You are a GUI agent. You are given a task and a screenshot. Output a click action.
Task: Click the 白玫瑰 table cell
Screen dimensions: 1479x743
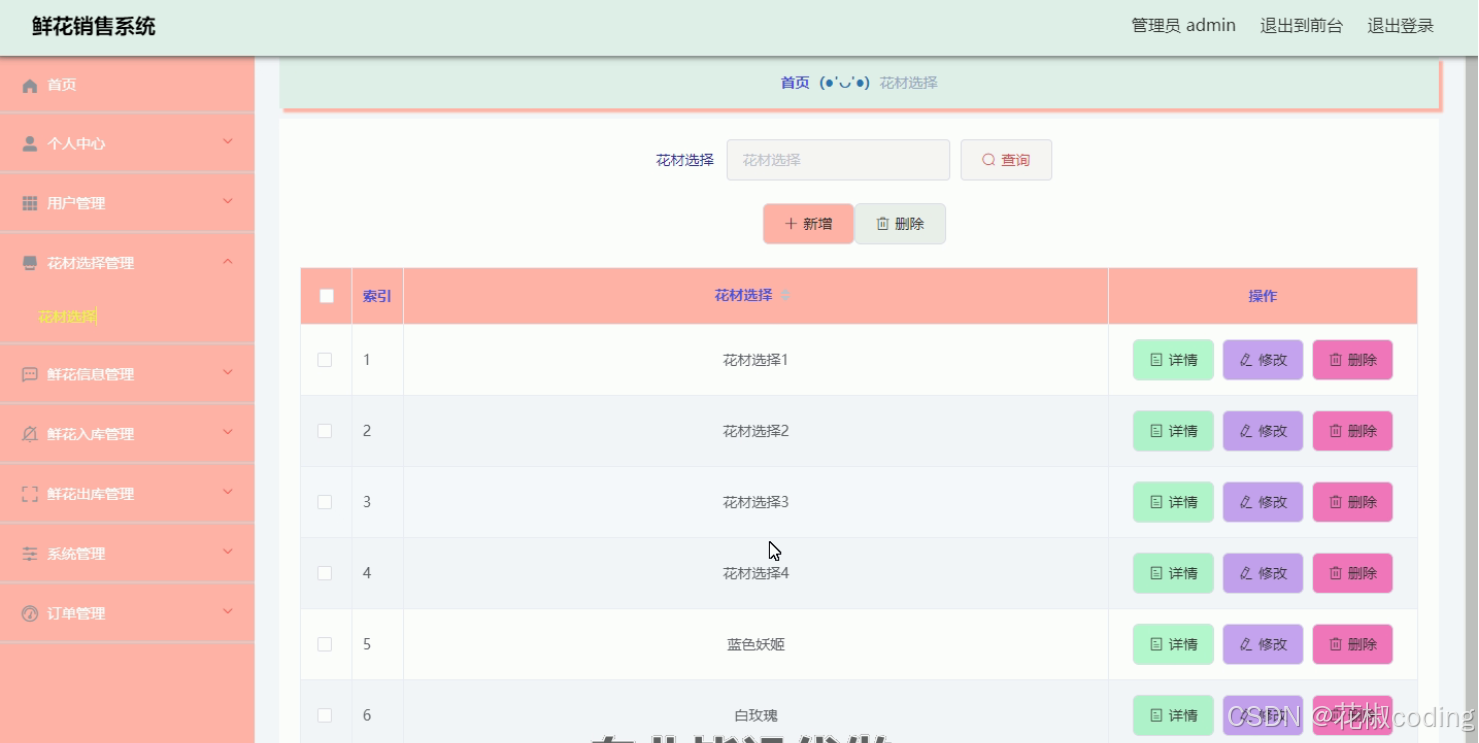pos(756,715)
